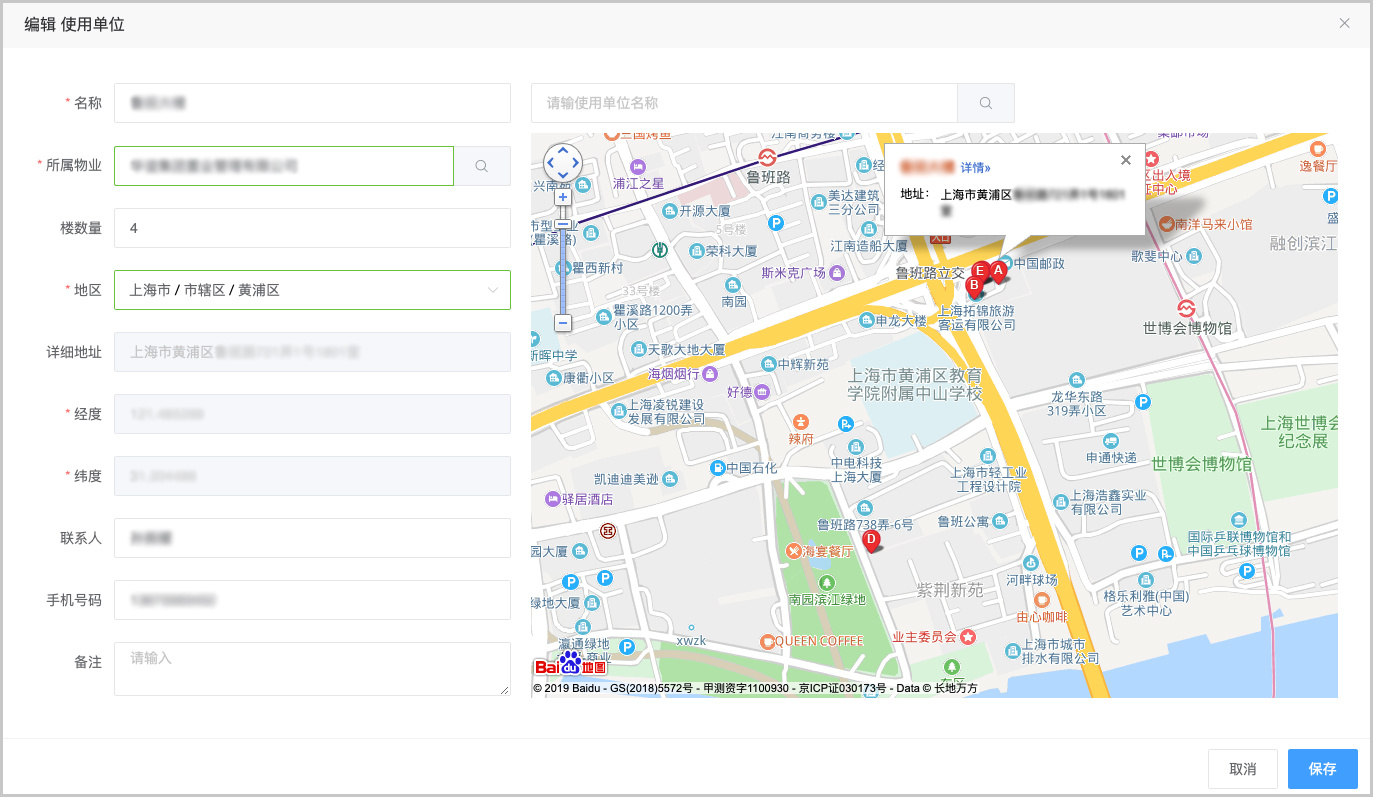This screenshot has height=797, width=1373.
Task: Focus the 请输使用单位名称 search box
Action: pos(744,103)
